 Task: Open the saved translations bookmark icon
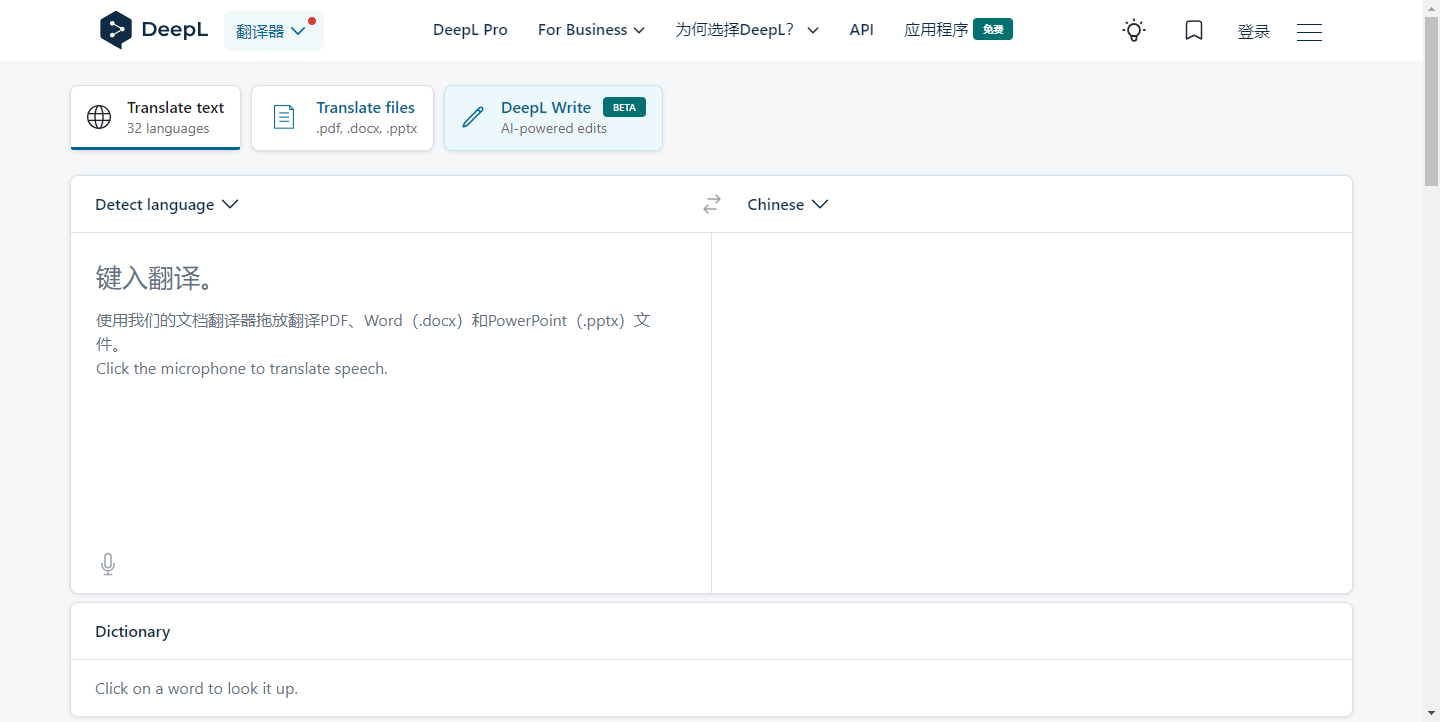1193,31
